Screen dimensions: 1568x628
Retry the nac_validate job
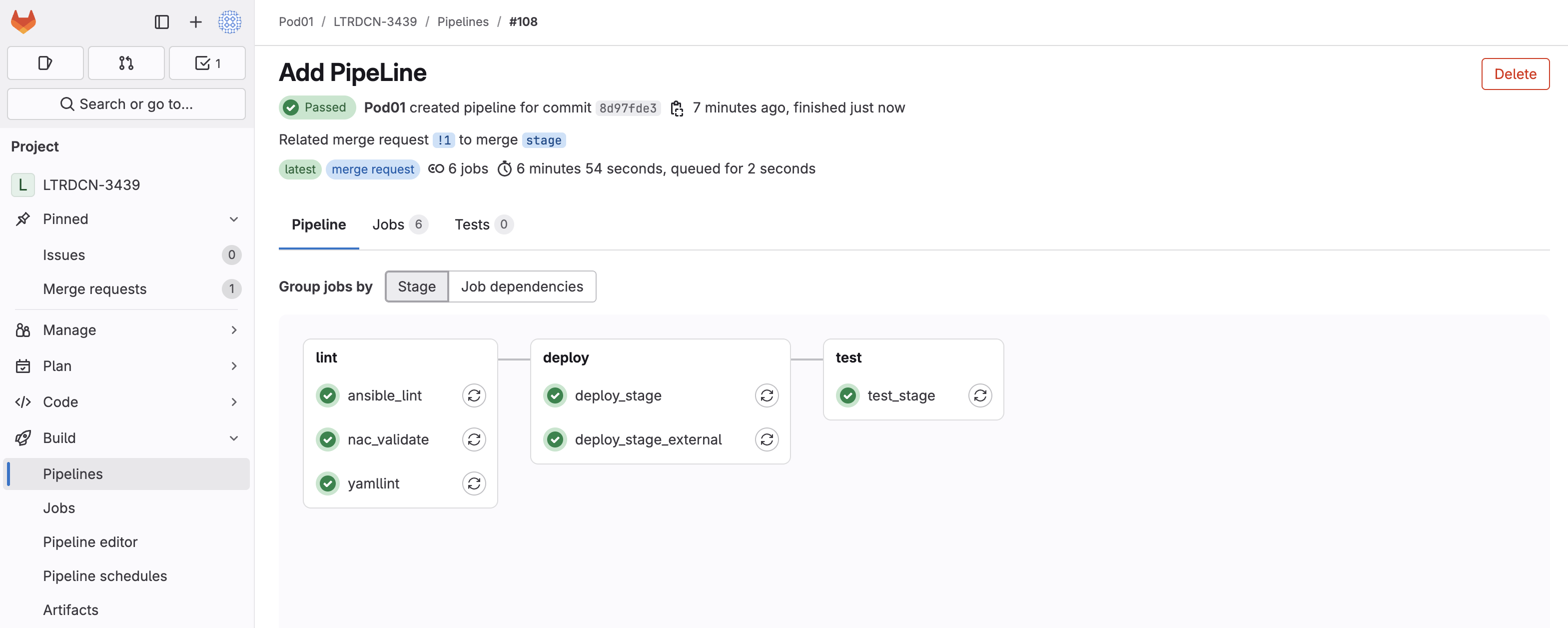coord(474,439)
